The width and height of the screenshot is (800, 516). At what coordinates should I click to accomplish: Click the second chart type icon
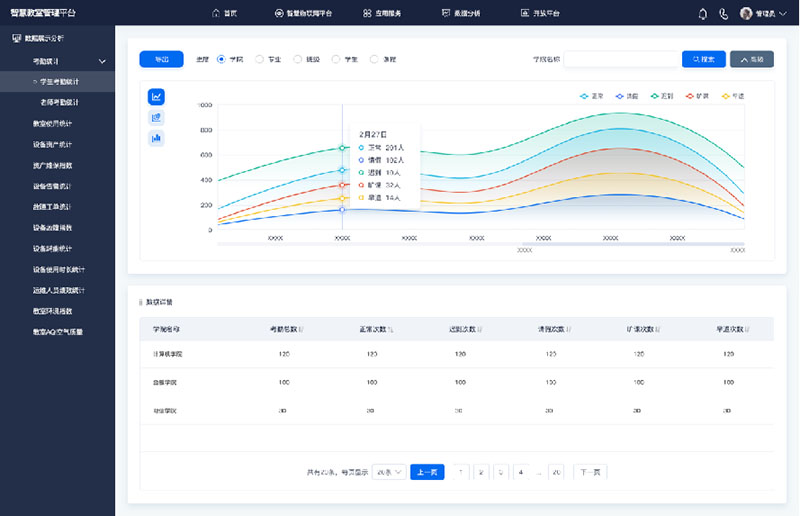[x=157, y=117]
